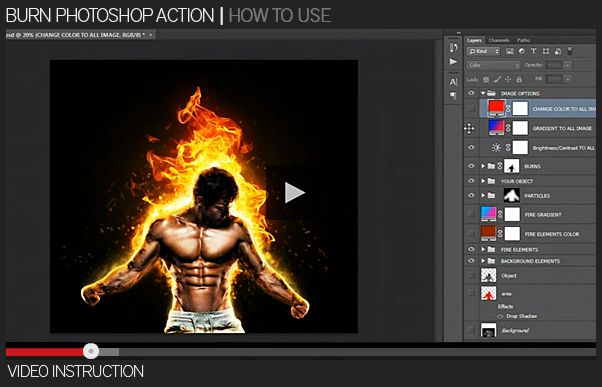Image resolution: width=602 pixels, height=387 pixels.
Task: Click the lock transparent pixels icon
Action: click(486, 79)
